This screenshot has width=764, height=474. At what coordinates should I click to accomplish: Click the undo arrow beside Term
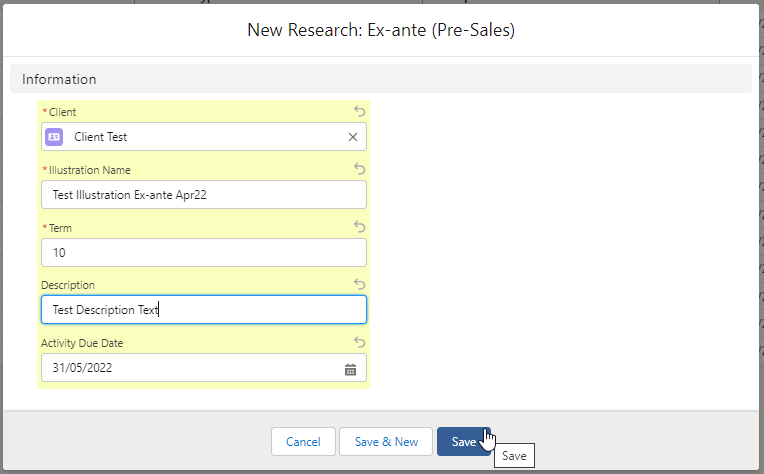click(x=360, y=228)
